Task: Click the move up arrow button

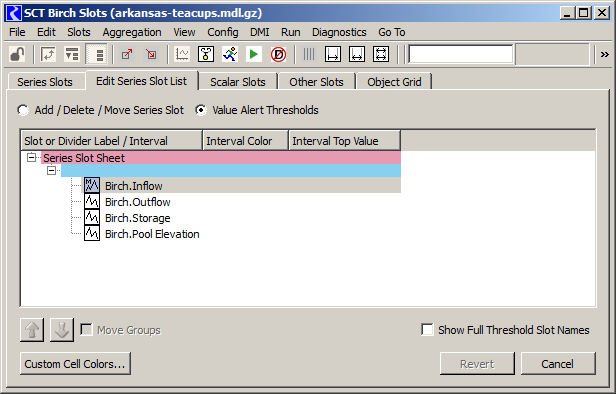Action: point(32,330)
